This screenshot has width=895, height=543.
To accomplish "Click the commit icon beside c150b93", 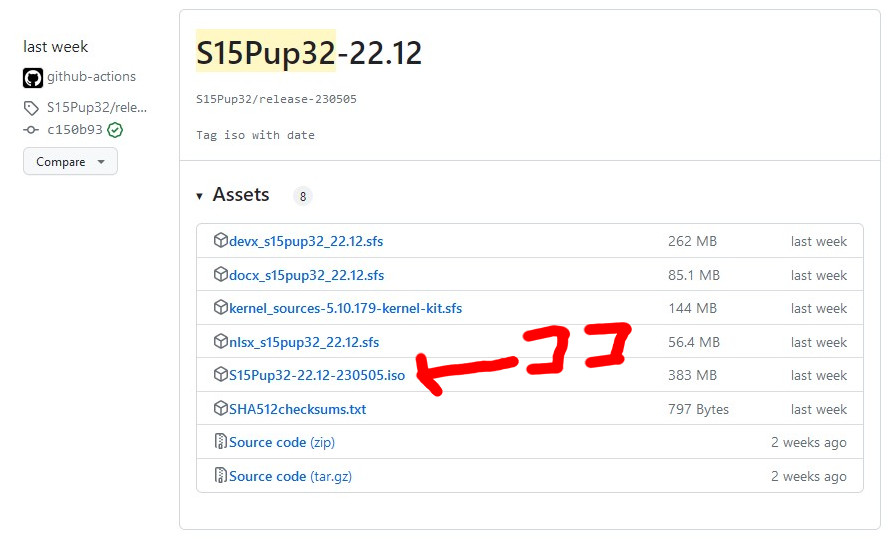I will pyautogui.click(x=31, y=130).
